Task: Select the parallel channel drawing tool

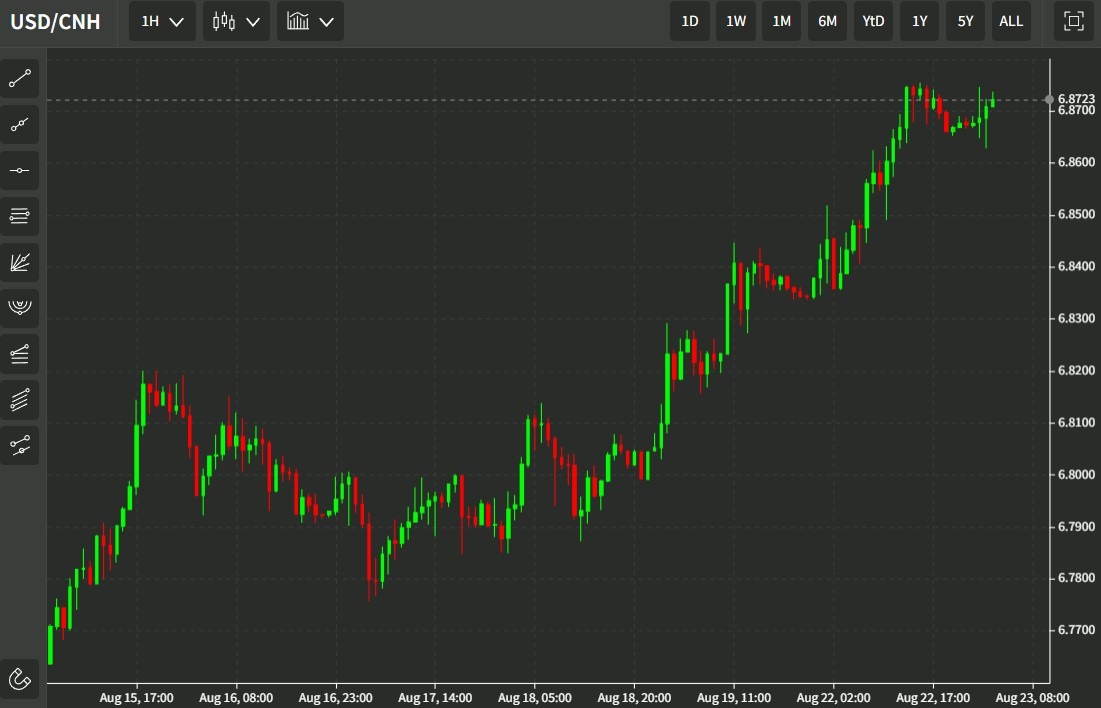Action: coord(20,400)
